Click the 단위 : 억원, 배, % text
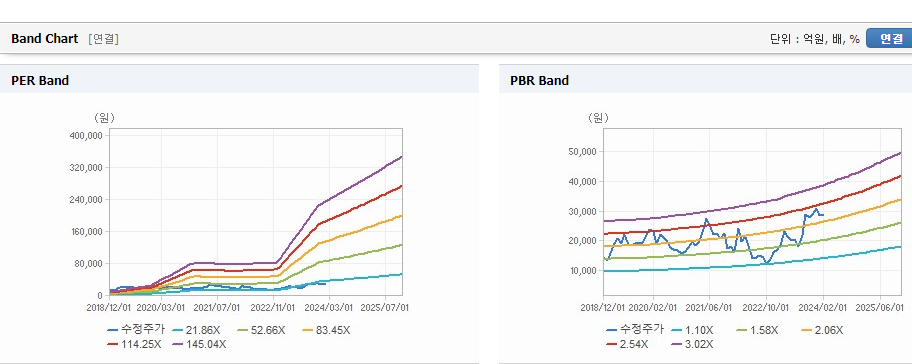912x364 pixels. tap(814, 39)
